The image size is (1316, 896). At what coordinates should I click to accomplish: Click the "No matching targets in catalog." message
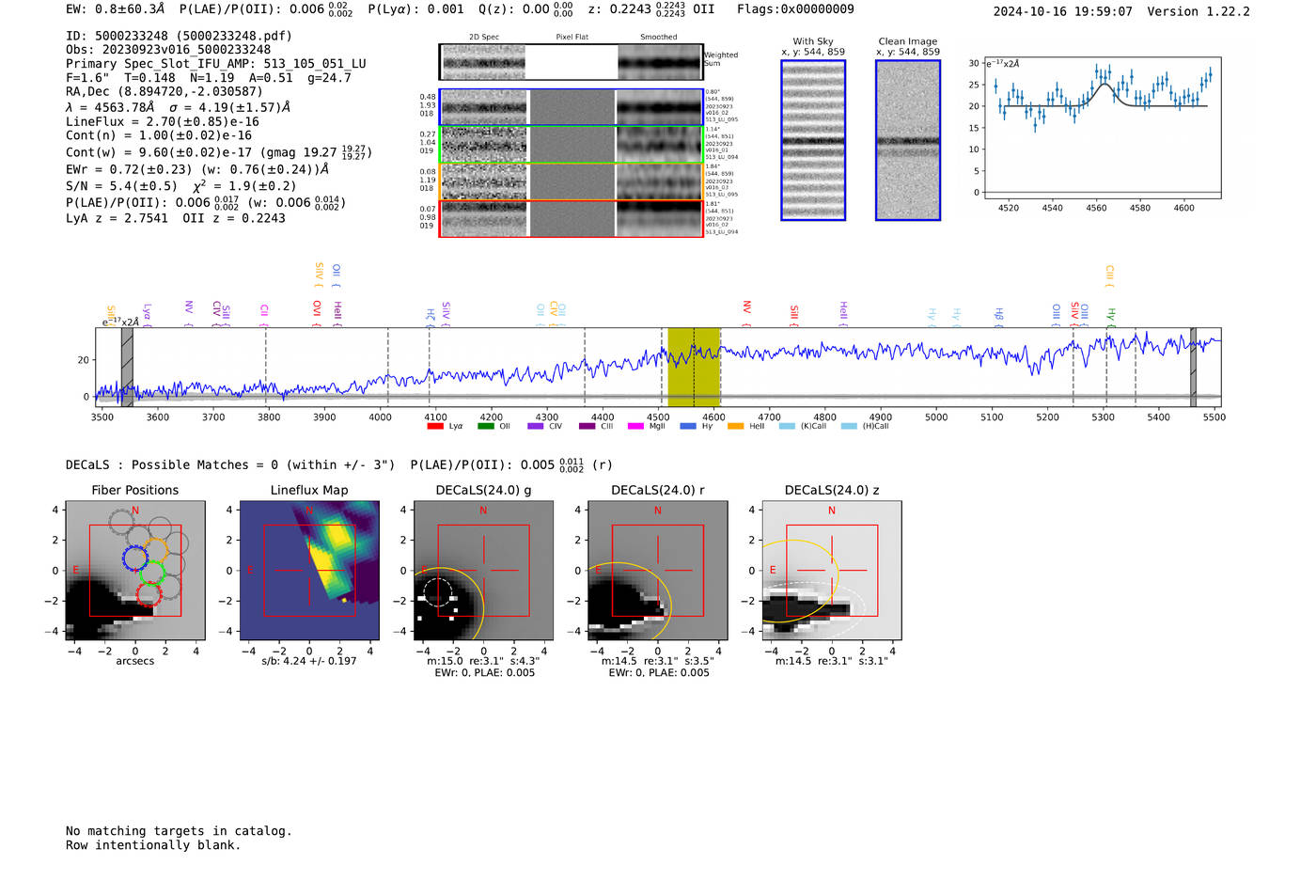pyautogui.click(x=179, y=831)
